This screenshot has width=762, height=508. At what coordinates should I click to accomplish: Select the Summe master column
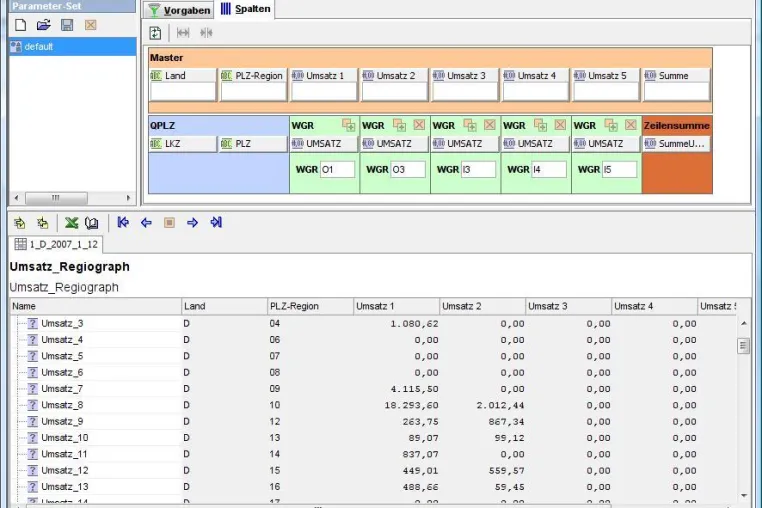coord(676,76)
